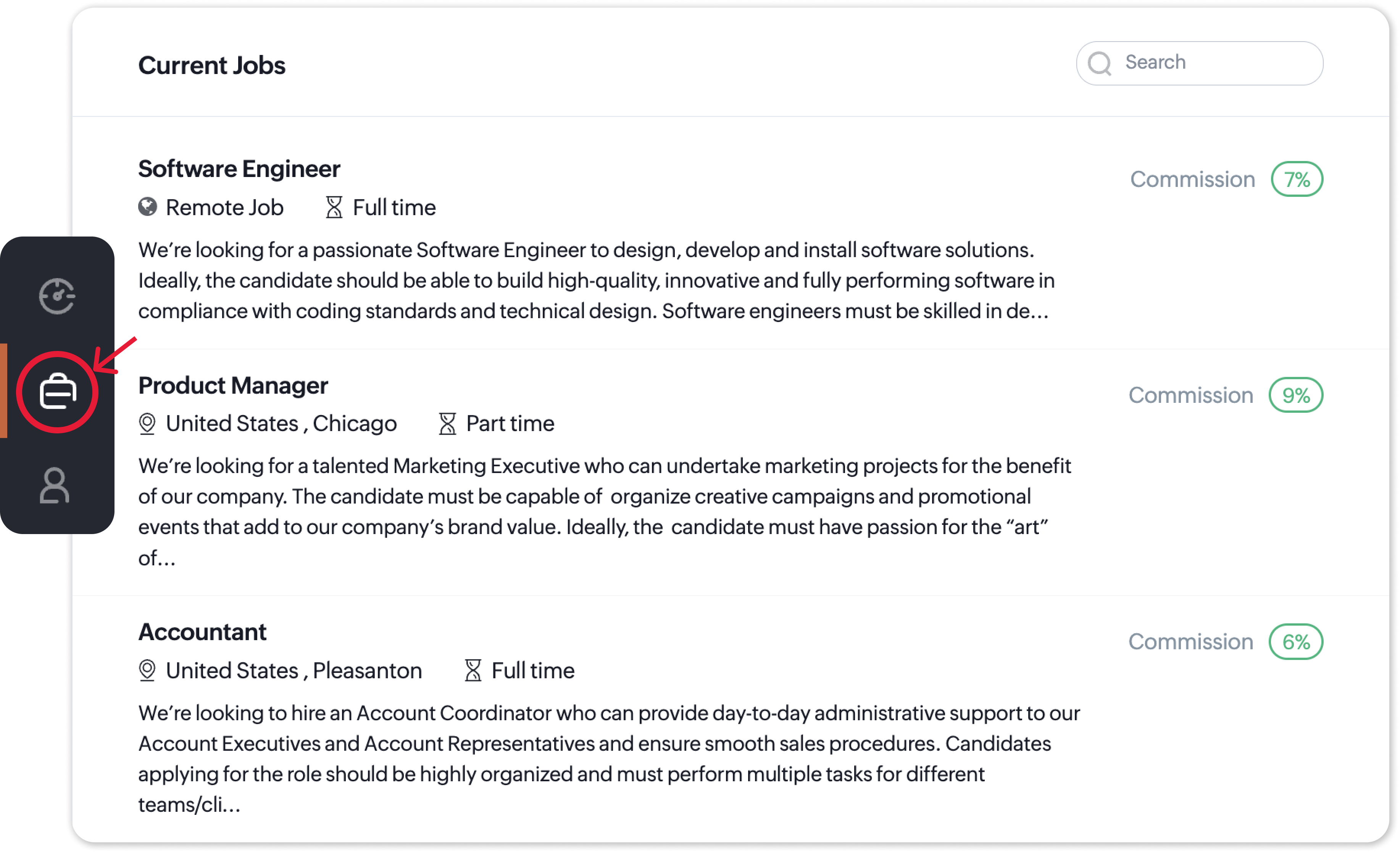Image resolution: width=1400 pixels, height=853 pixels.
Task: Click the hourglass icon beside Part time
Action: pos(448,424)
